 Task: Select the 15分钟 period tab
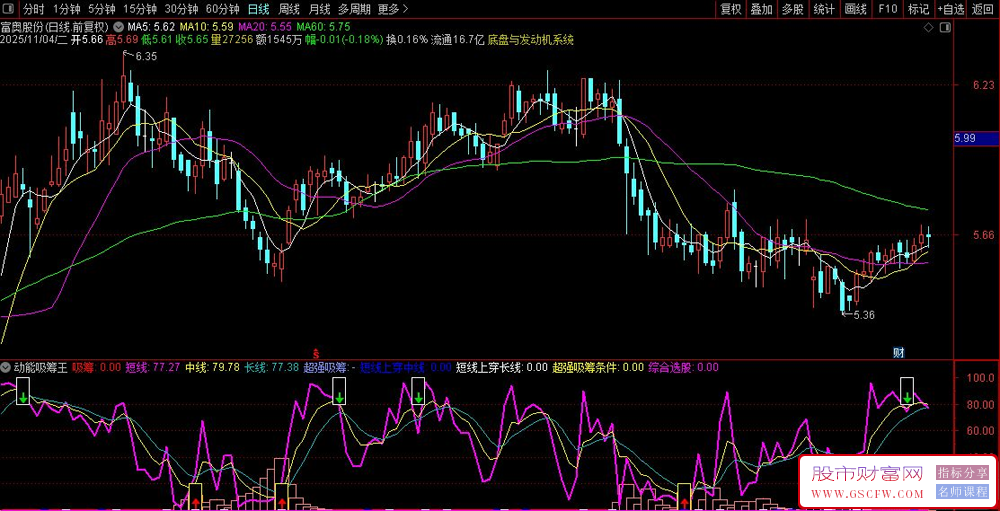[140, 9]
